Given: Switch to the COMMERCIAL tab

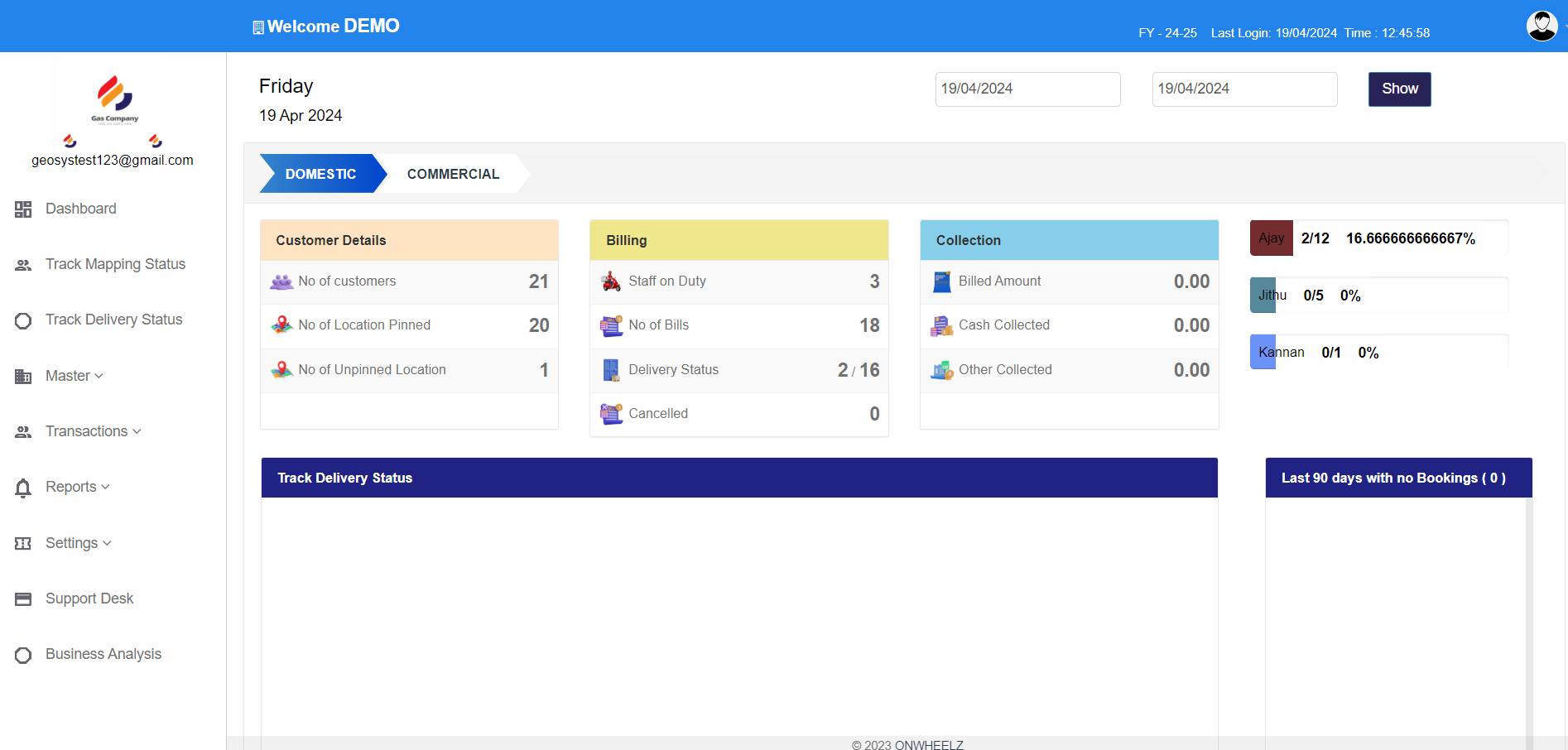Looking at the screenshot, I should (x=453, y=174).
